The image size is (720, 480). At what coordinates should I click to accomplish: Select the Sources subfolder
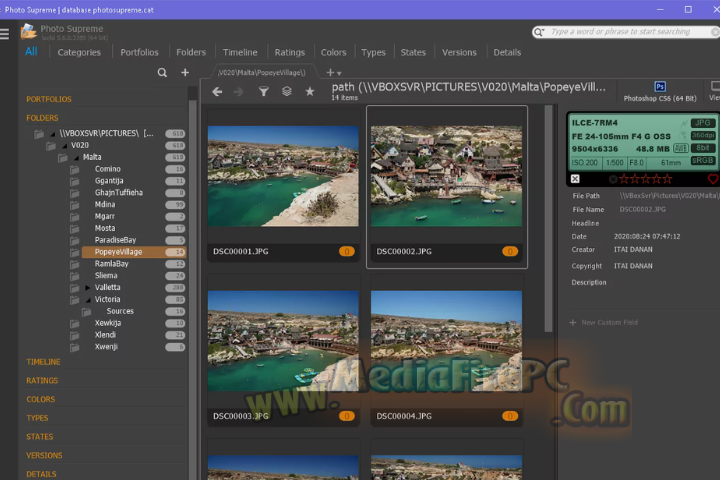pos(120,311)
